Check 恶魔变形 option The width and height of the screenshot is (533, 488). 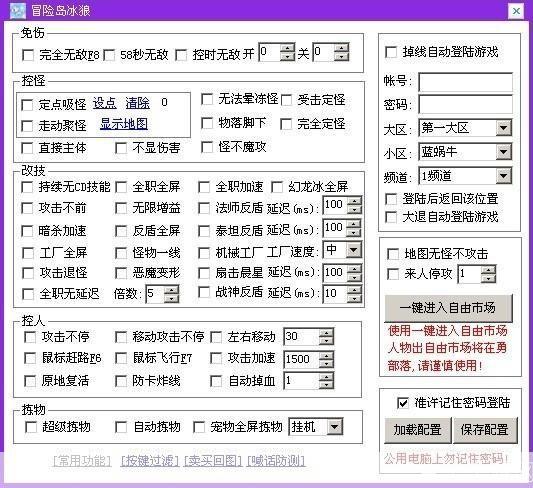(121, 273)
